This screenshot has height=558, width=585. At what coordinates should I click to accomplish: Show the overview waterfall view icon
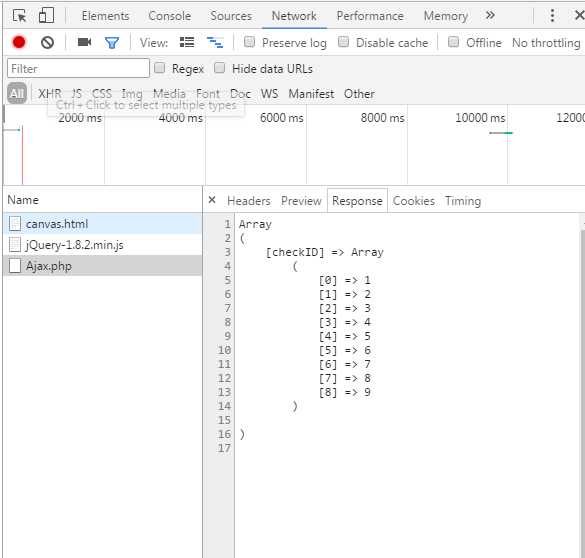click(x=215, y=43)
